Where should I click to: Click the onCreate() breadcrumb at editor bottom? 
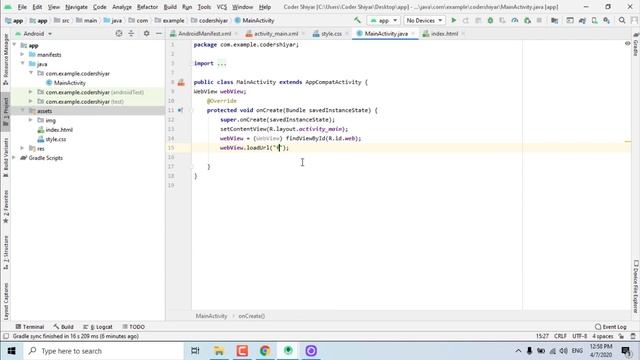point(252,316)
